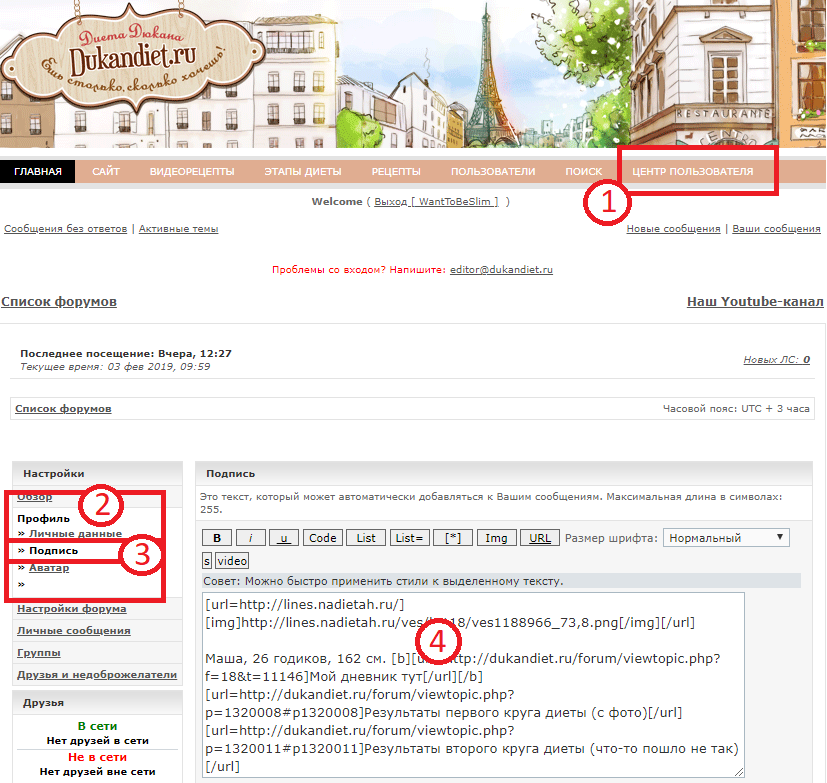Image resolution: width=827 pixels, height=783 pixels.
Task: Insert Code BBCode tag
Action: [323, 538]
